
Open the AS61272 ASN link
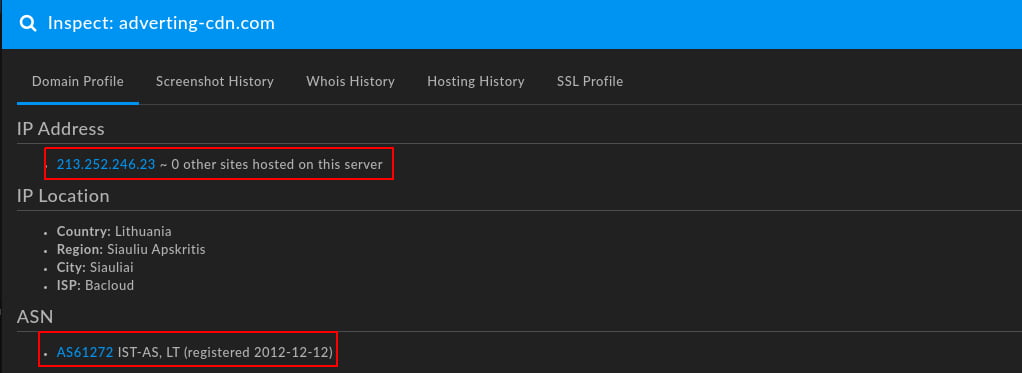85,353
